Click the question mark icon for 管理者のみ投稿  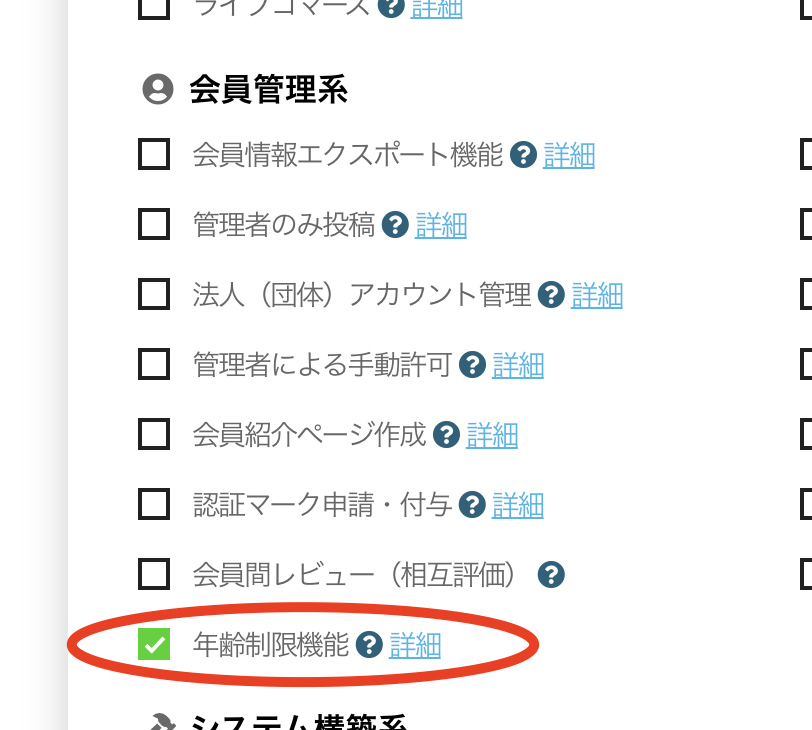pyautogui.click(x=396, y=226)
